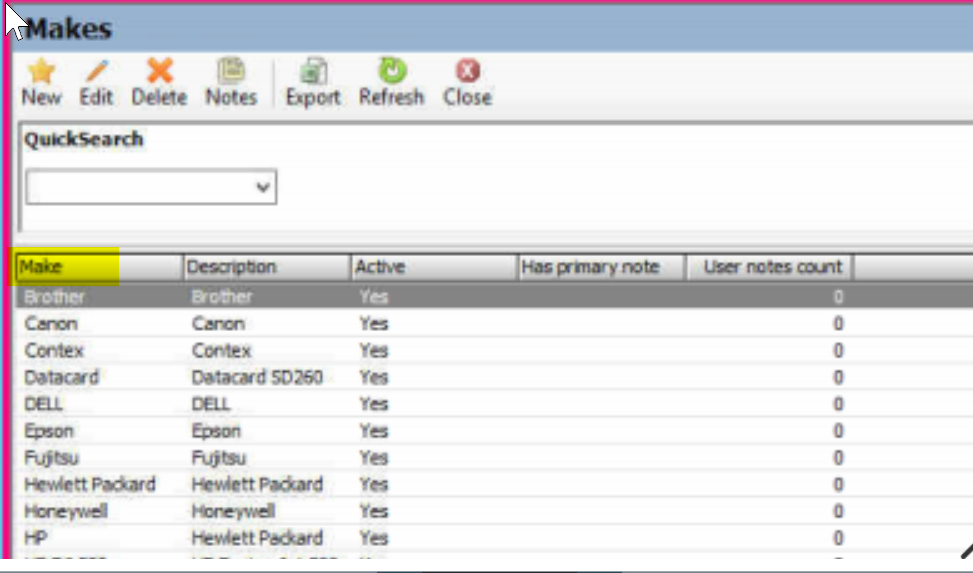Click the 0 notes count in Honeywell row
973x573 pixels.
pos(838,511)
